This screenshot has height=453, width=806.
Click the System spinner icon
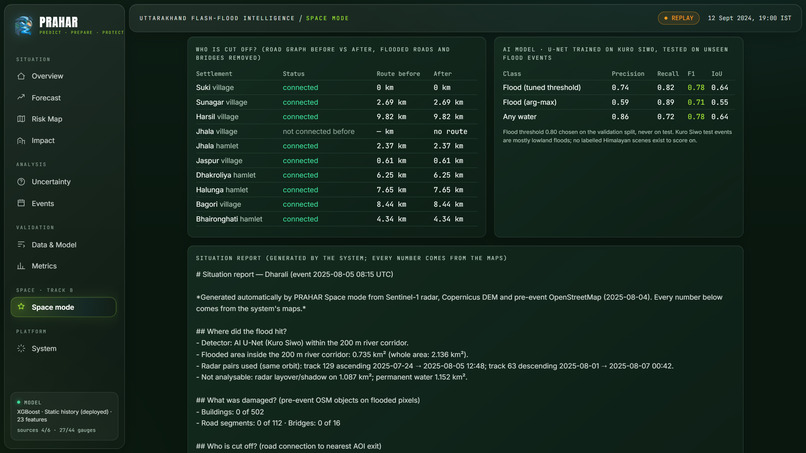point(21,349)
